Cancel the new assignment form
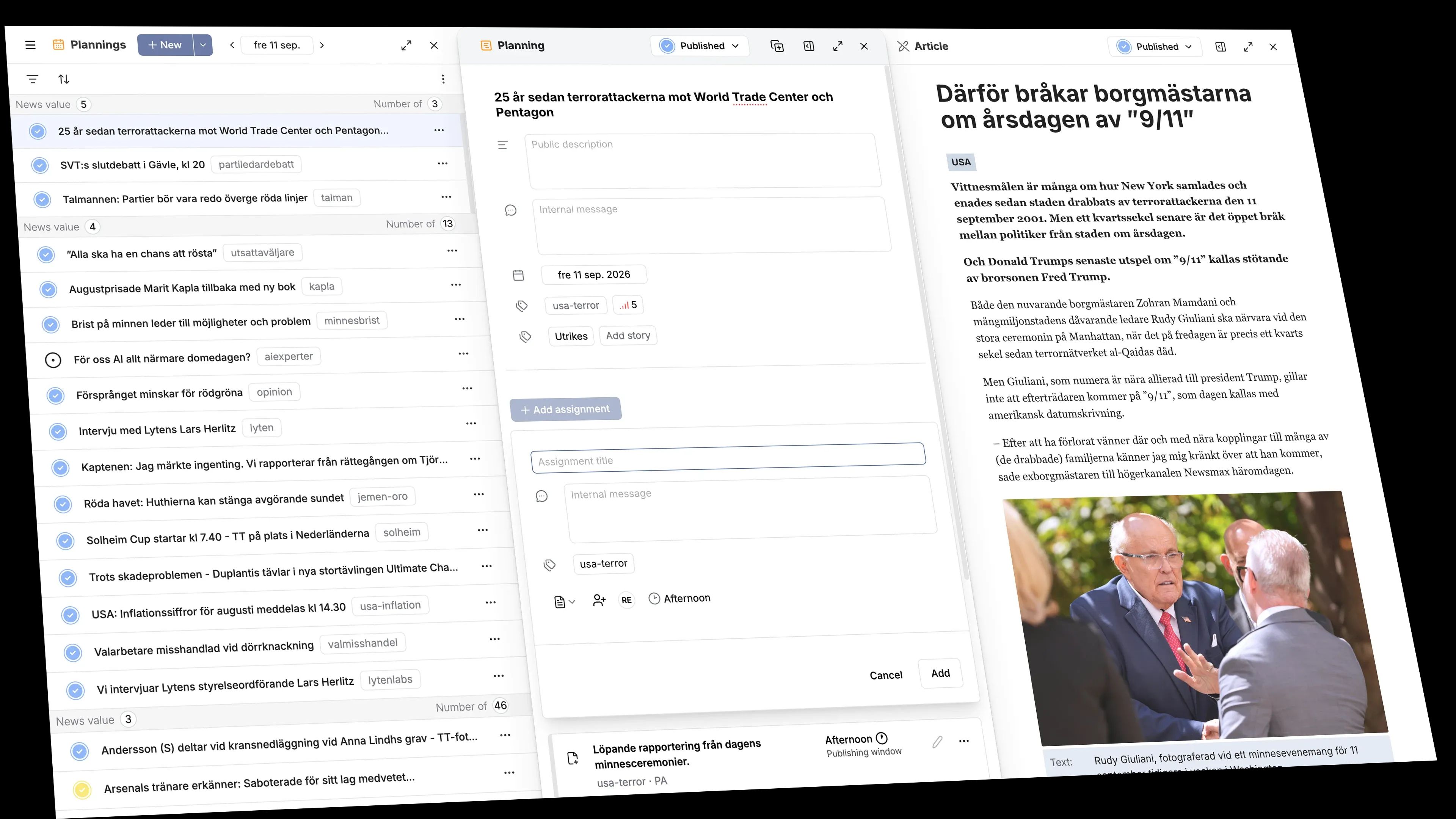The width and height of the screenshot is (1456, 819). coord(886,675)
